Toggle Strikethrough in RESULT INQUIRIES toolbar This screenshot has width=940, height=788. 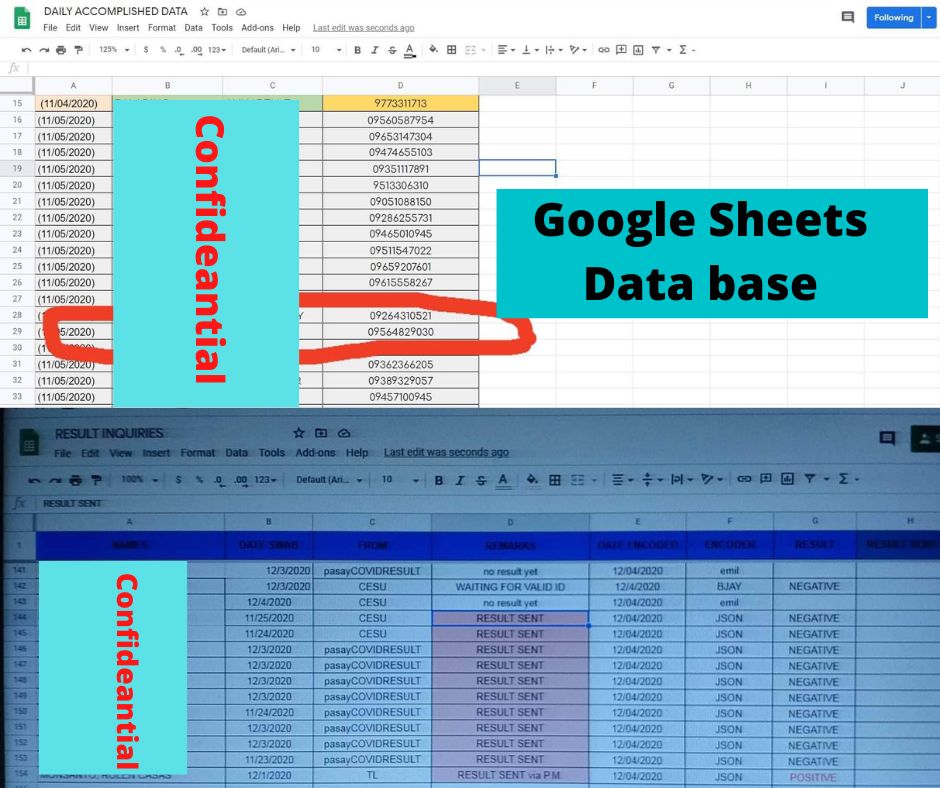(481, 480)
